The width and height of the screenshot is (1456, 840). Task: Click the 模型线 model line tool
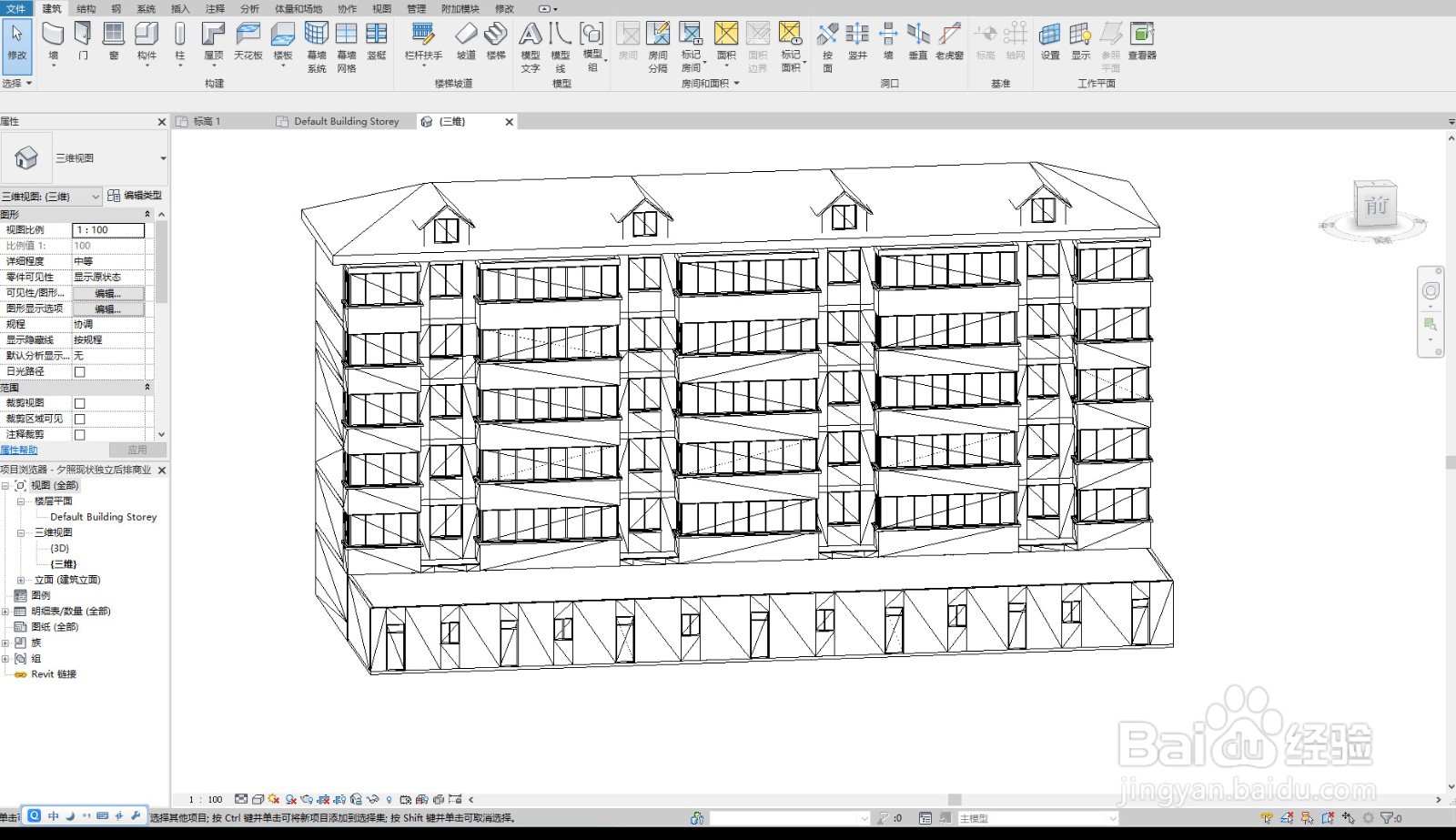(x=561, y=47)
